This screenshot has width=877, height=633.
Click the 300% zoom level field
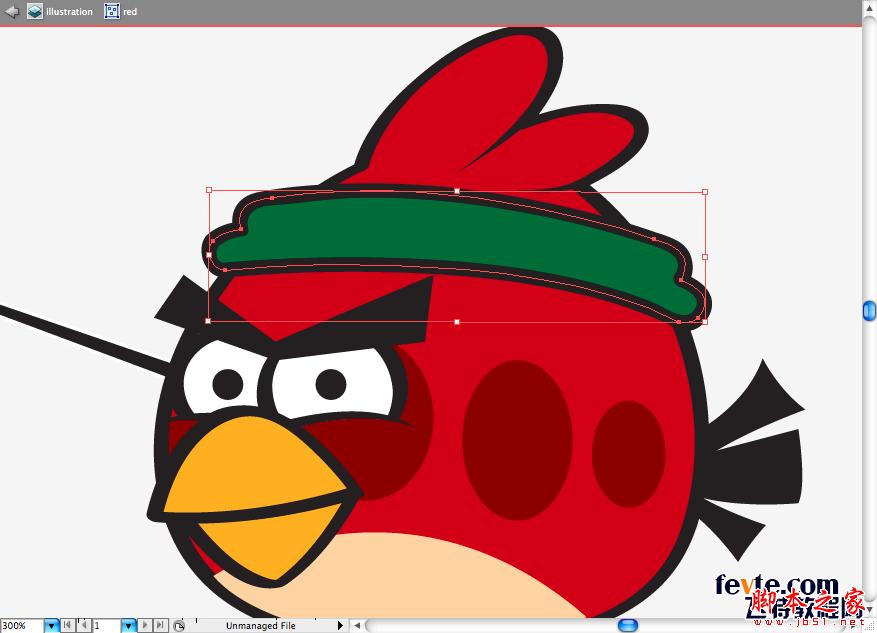pos(22,625)
